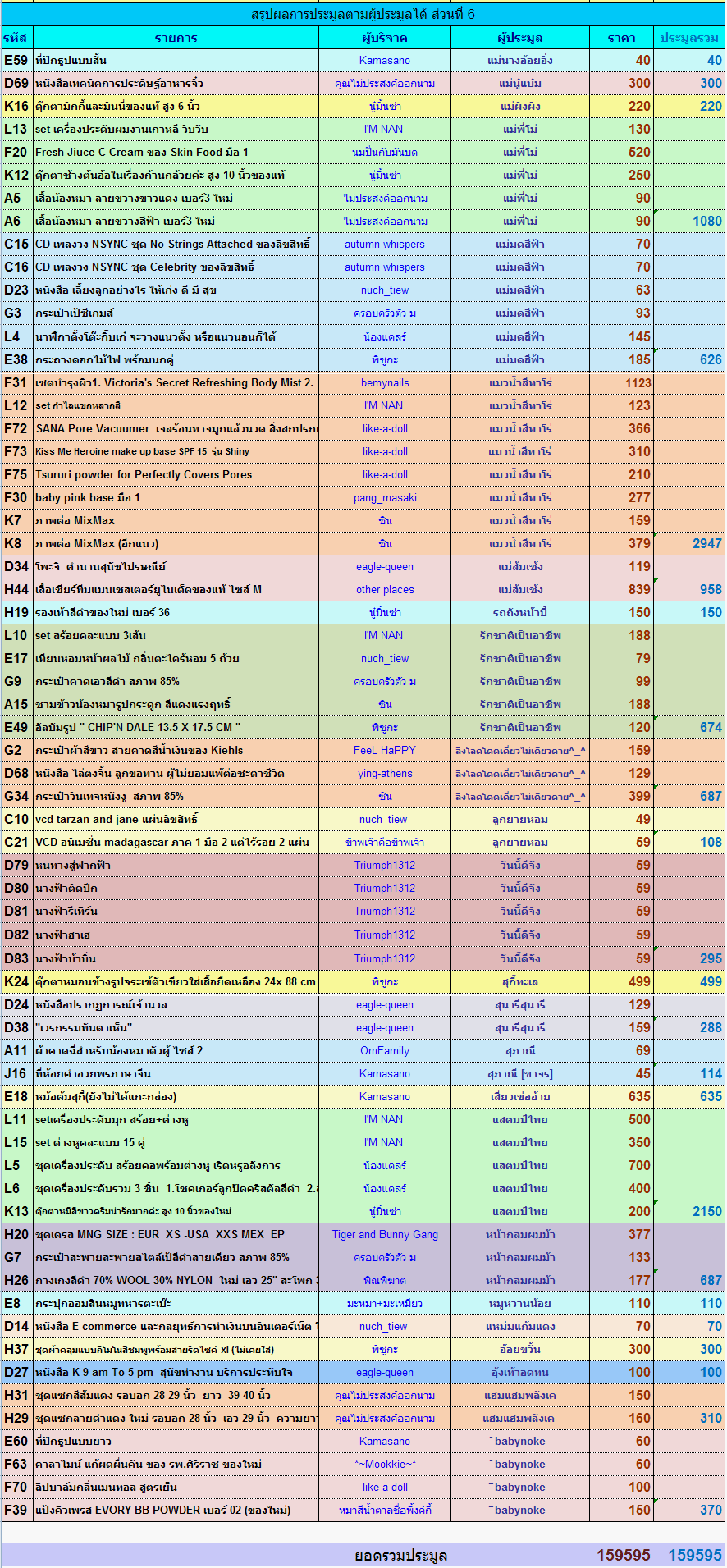This screenshot has width=727, height=1568.
Task: Select Kamasano donor cell in row E59
Action: pos(385,60)
